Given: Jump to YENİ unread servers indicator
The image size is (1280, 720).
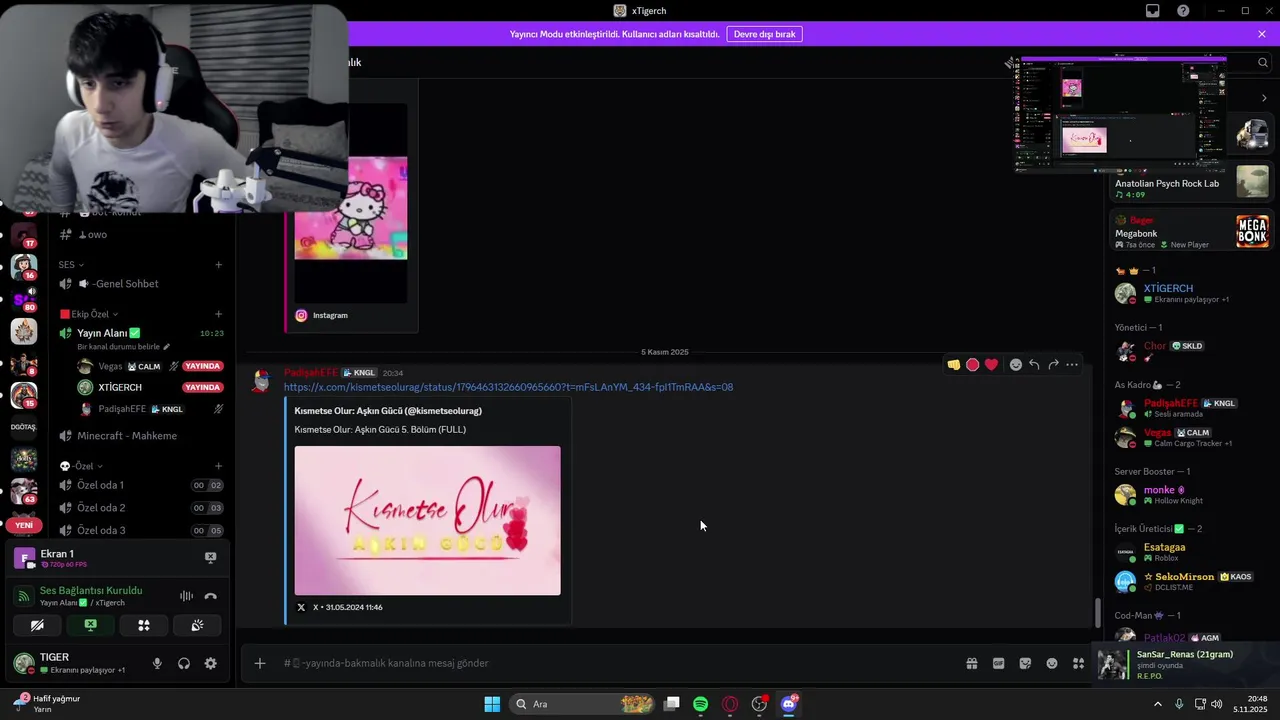Looking at the screenshot, I should coord(24,525).
